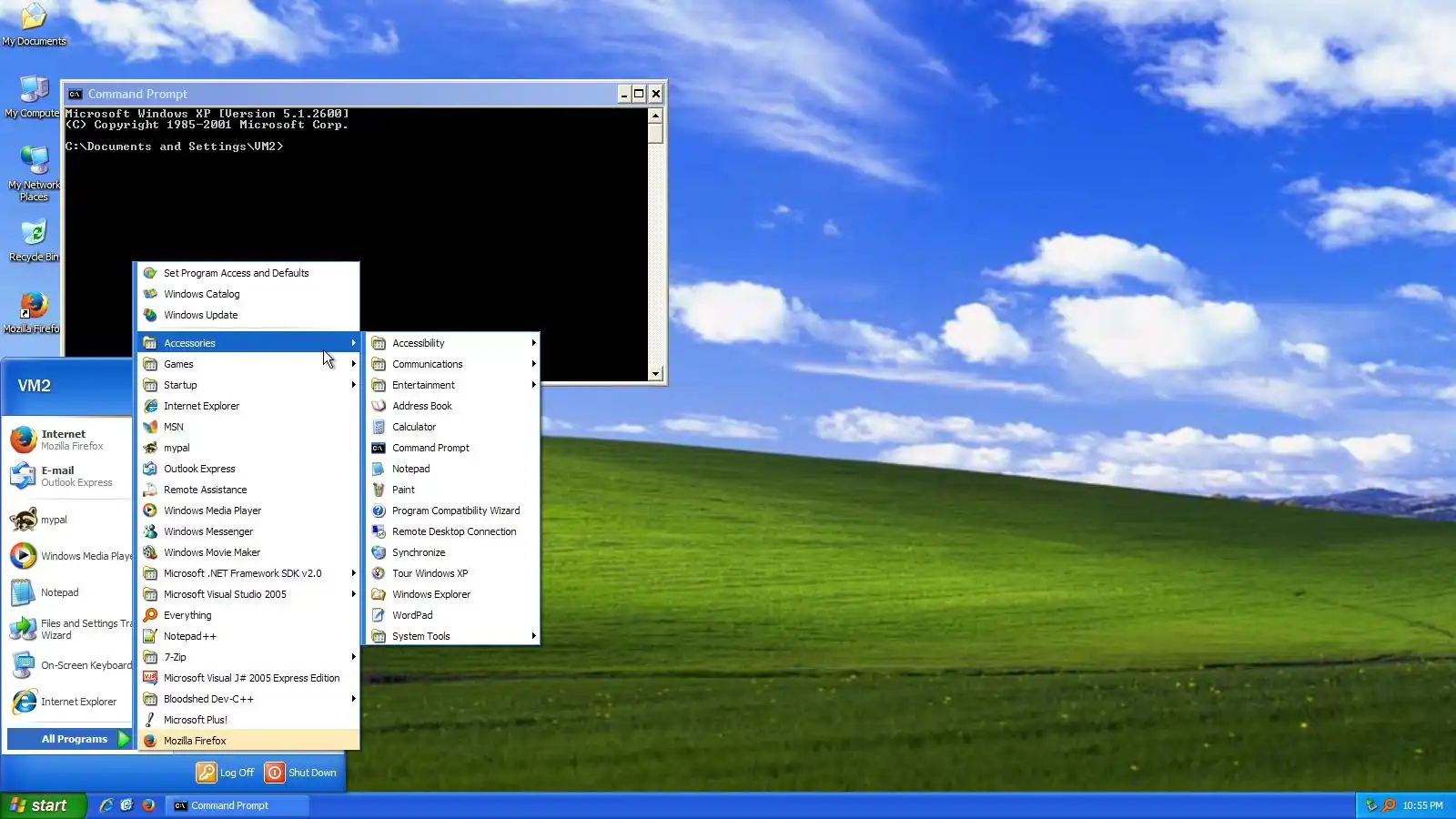Select Windows Catalog in All Programs menu
This screenshot has width=1456, height=819.
click(x=248, y=294)
